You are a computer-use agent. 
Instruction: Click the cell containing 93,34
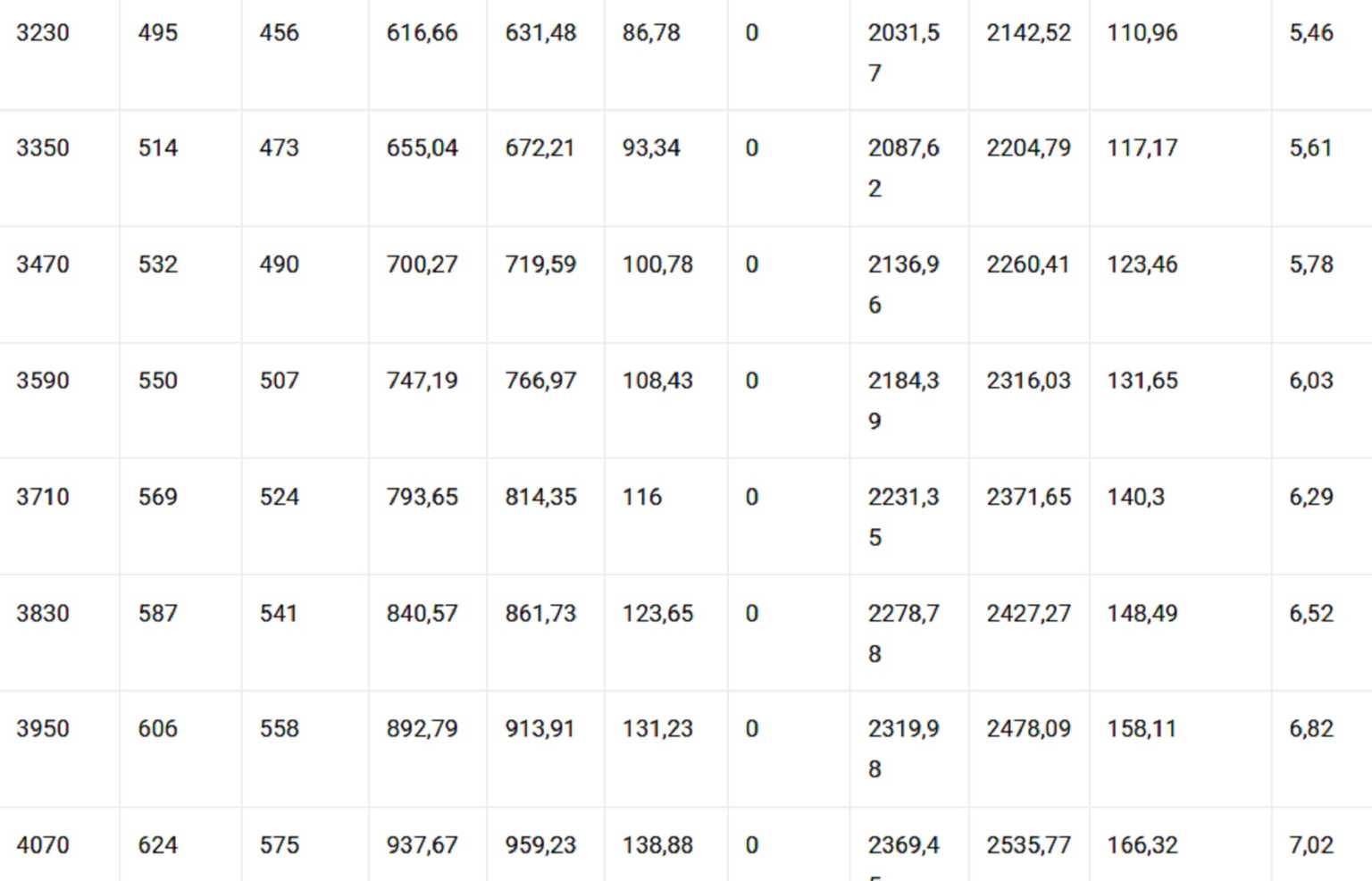pos(651,148)
